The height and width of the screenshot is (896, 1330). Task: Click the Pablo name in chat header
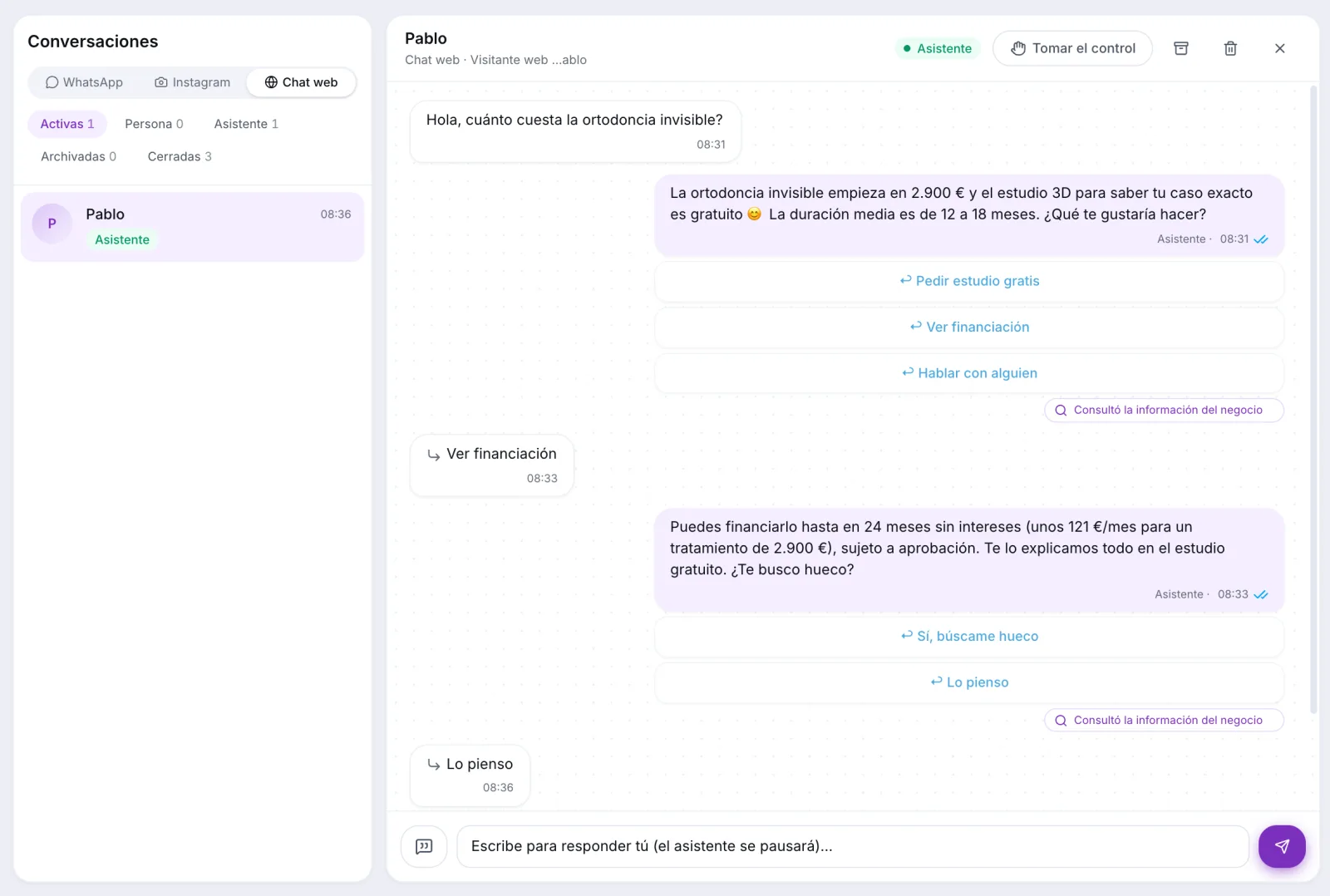pyautogui.click(x=426, y=38)
